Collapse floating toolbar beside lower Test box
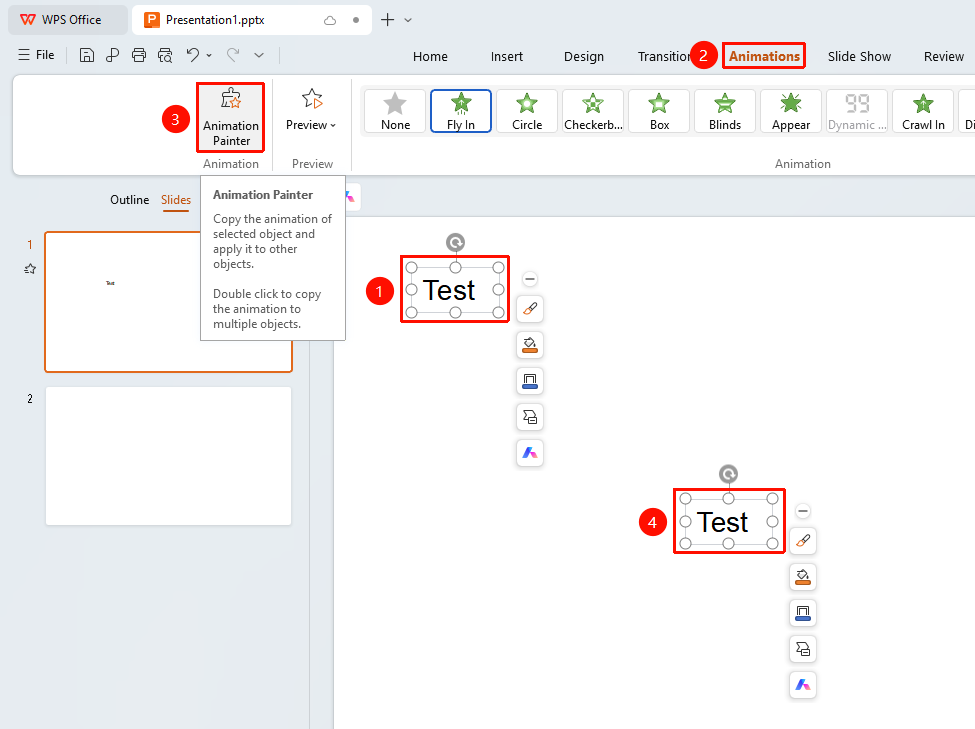This screenshot has width=975, height=729. (803, 511)
